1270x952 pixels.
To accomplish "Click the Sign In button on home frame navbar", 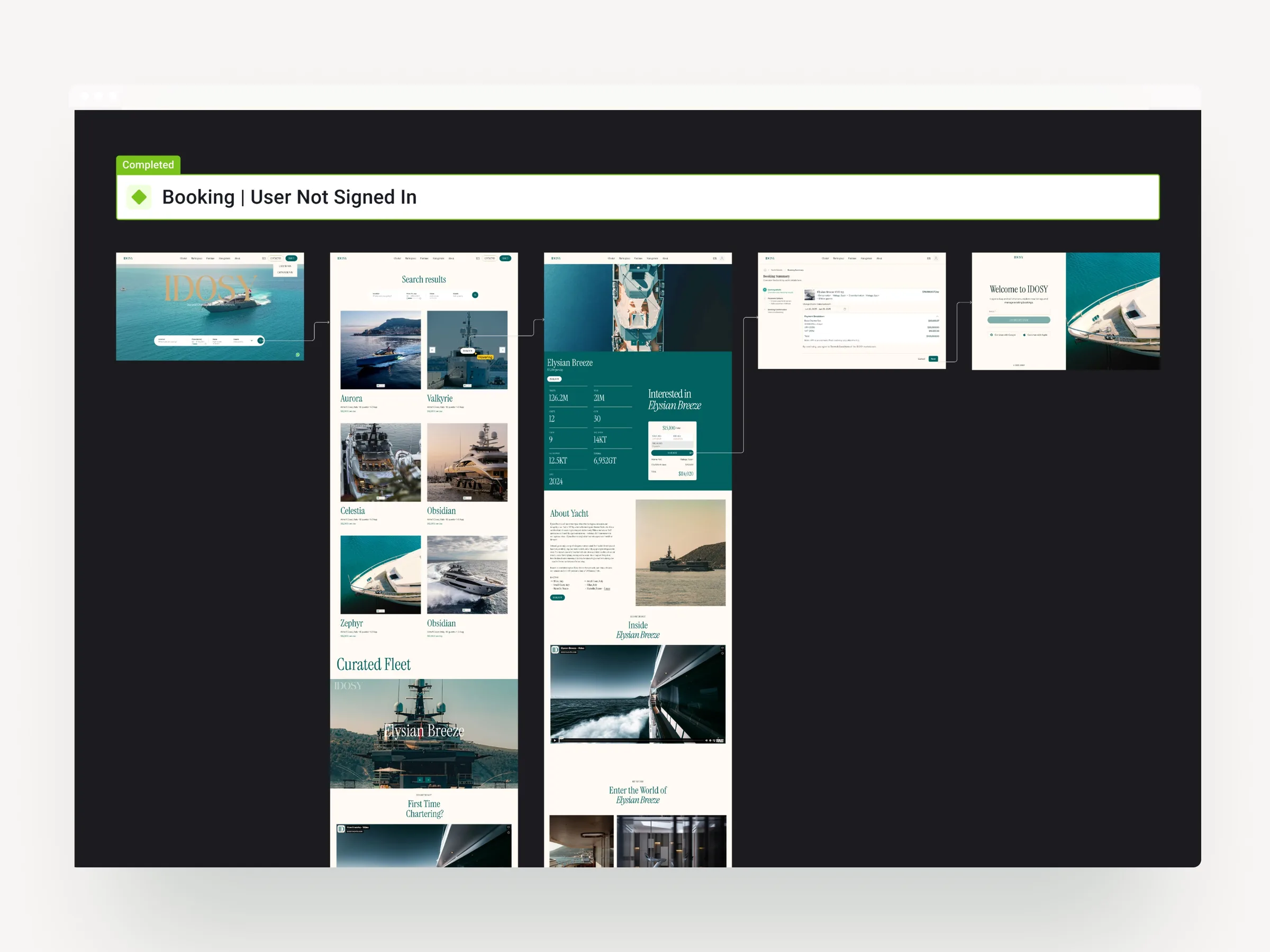I will pos(292,258).
